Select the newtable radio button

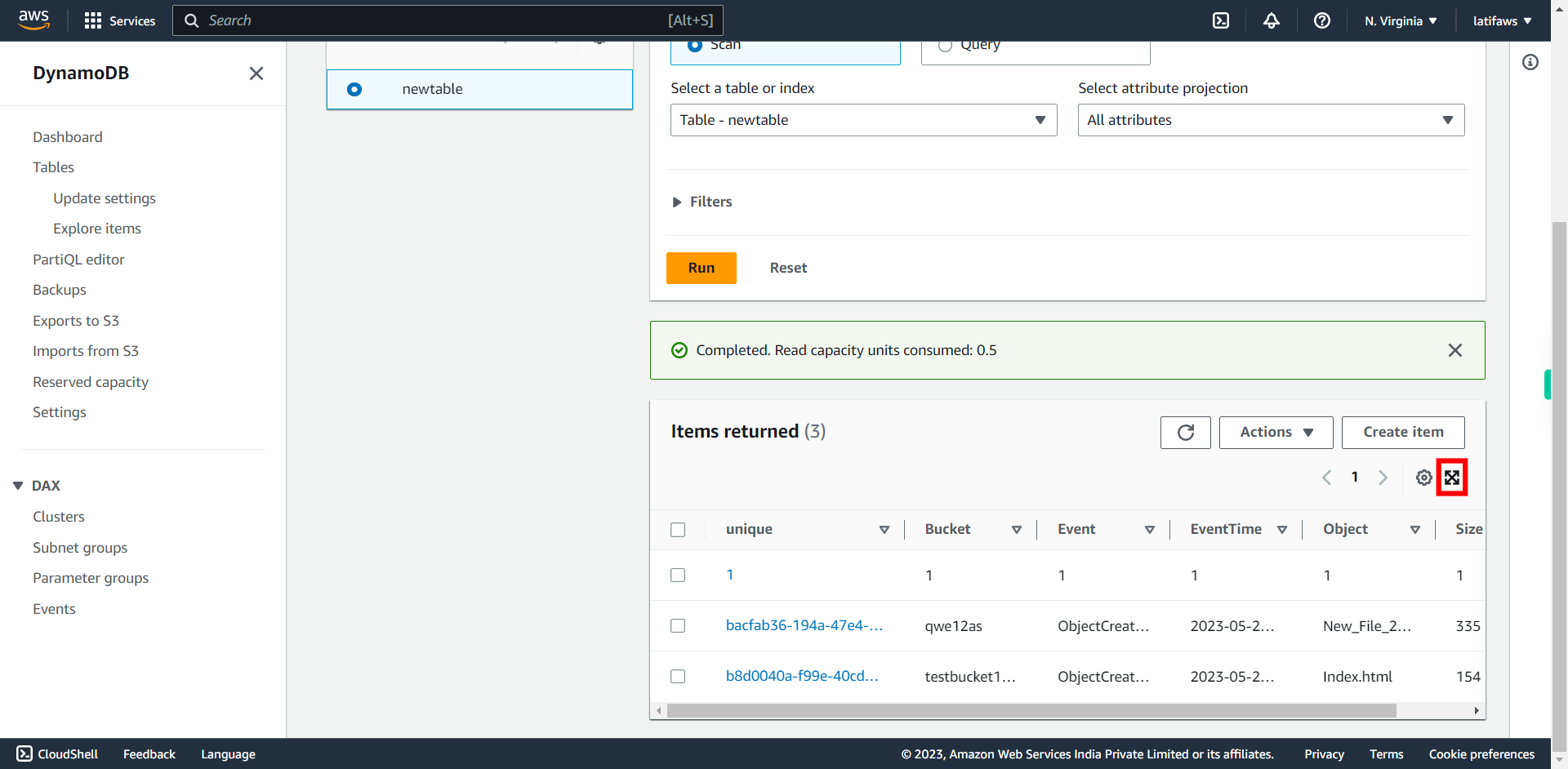click(354, 89)
